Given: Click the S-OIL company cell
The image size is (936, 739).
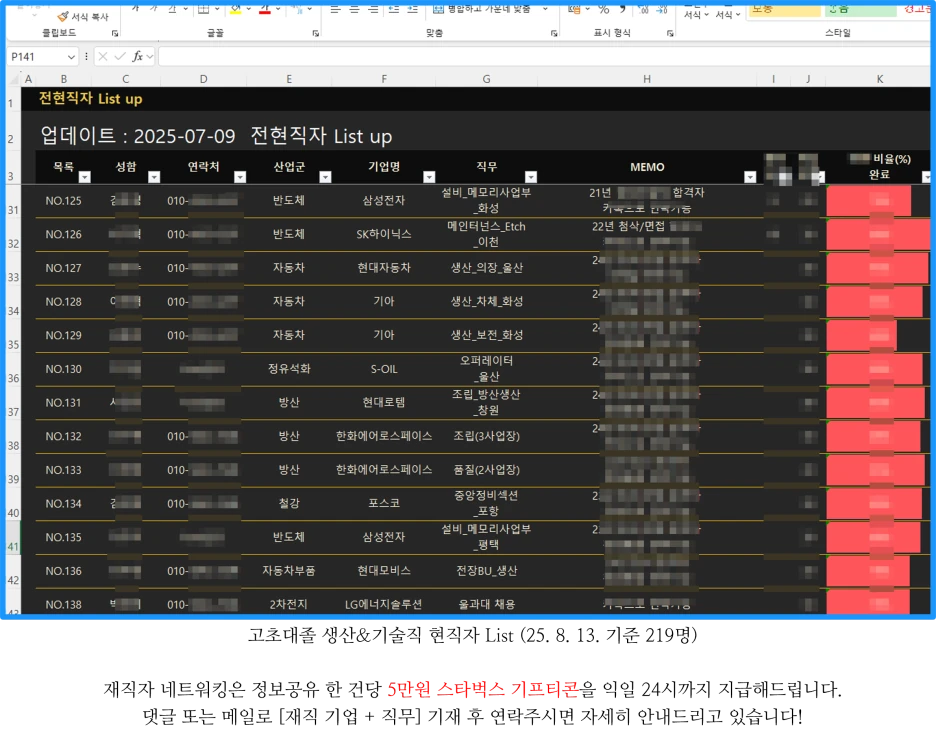Looking at the screenshot, I should (384, 370).
